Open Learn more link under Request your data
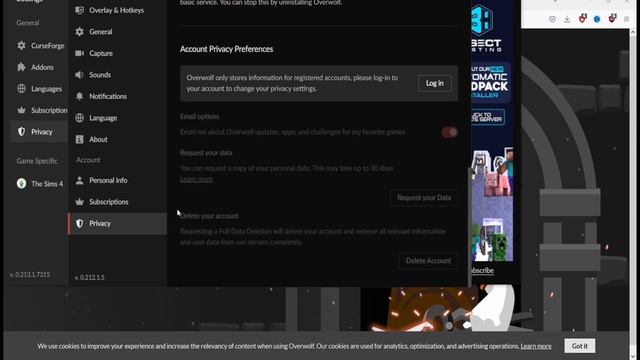 [x=196, y=179]
